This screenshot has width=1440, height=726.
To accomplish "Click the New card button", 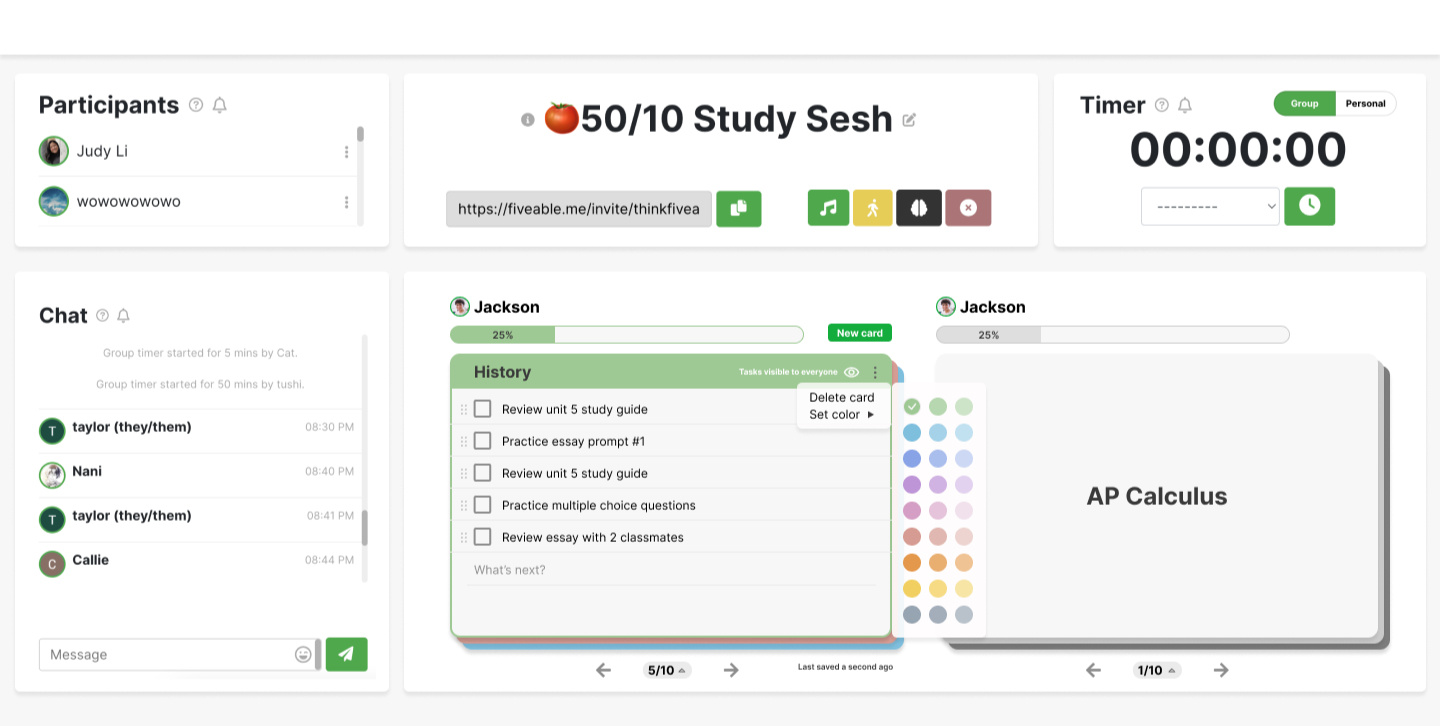I will point(859,333).
